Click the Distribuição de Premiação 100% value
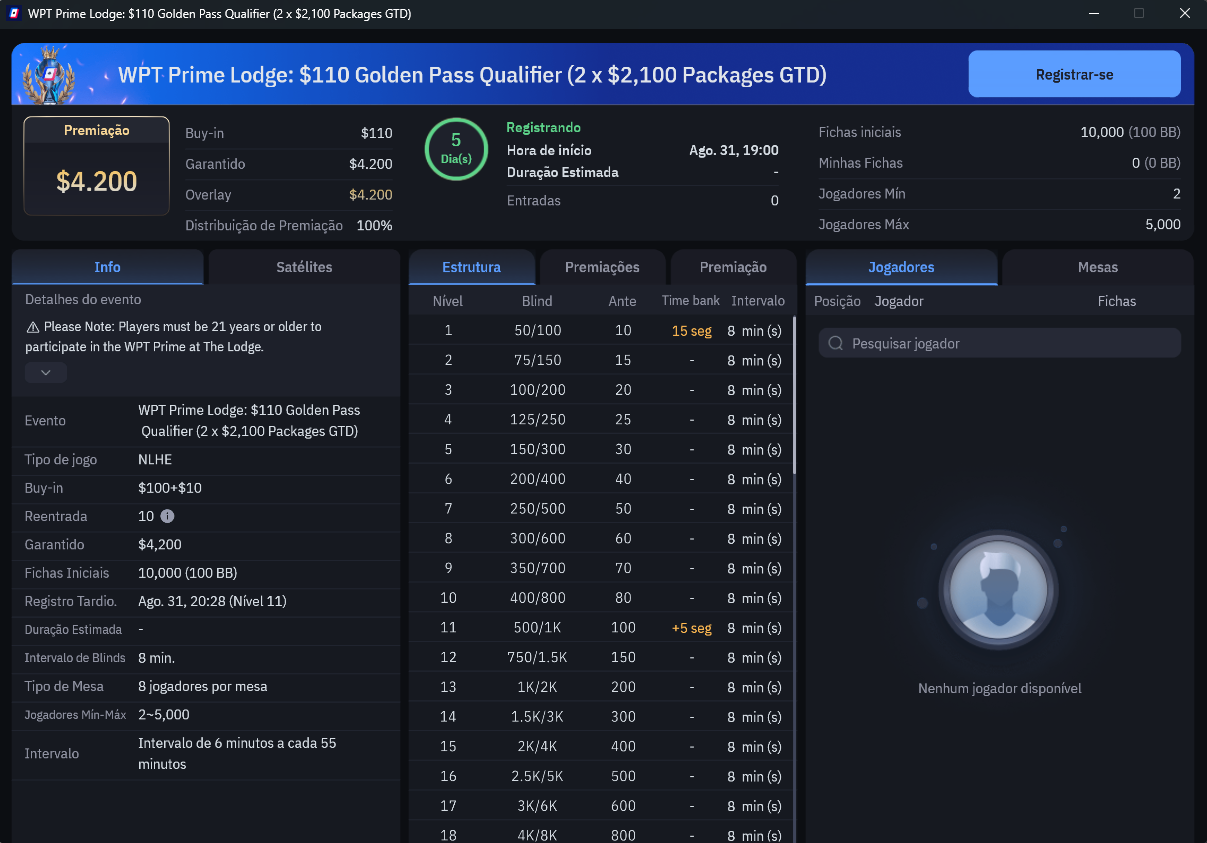Image resolution: width=1207 pixels, height=843 pixels. [374, 226]
